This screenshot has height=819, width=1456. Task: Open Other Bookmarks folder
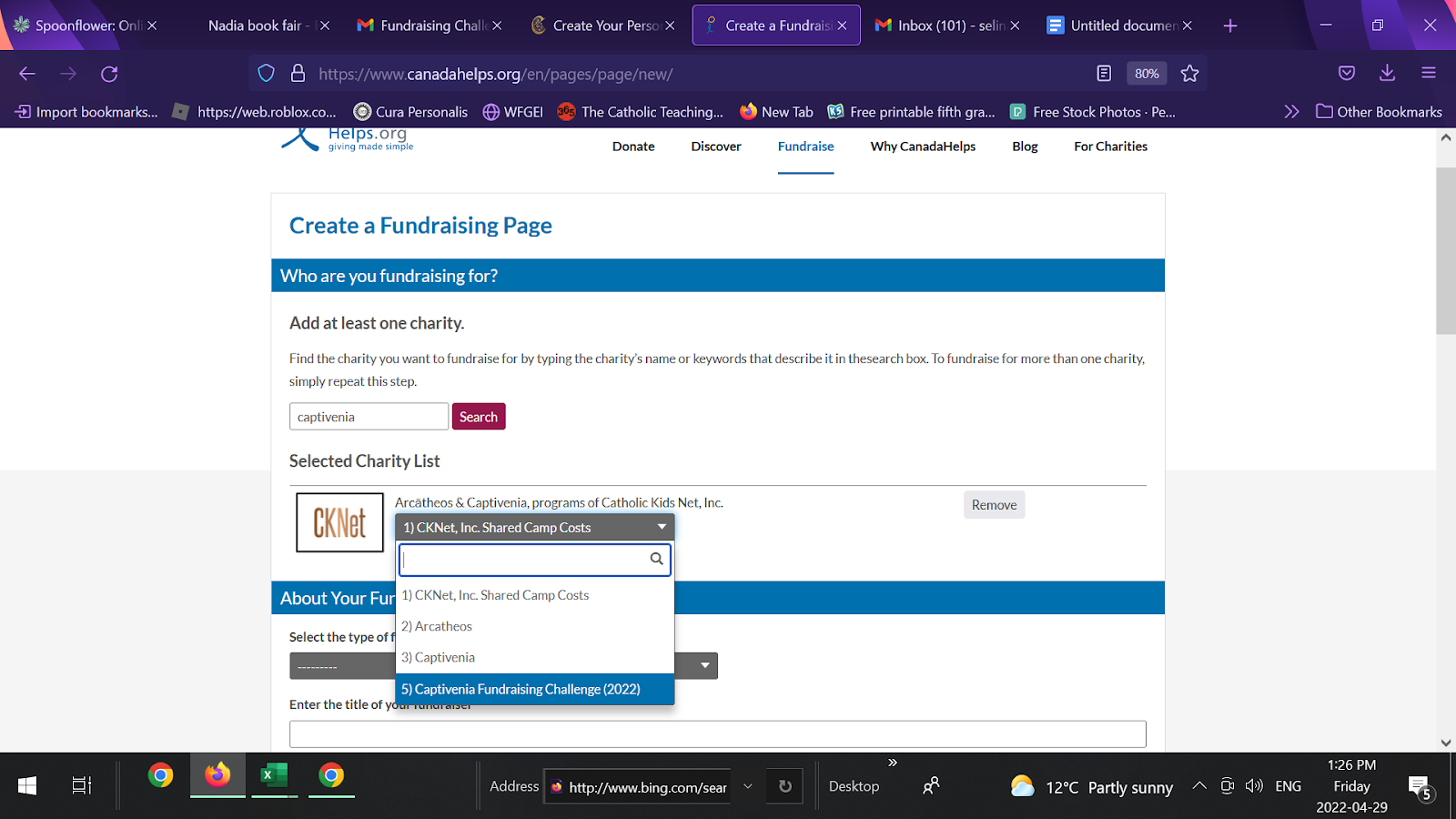tap(1379, 112)
